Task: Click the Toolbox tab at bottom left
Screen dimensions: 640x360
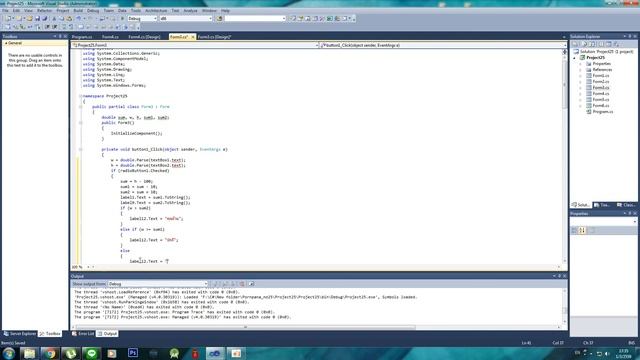Action: 50,334
